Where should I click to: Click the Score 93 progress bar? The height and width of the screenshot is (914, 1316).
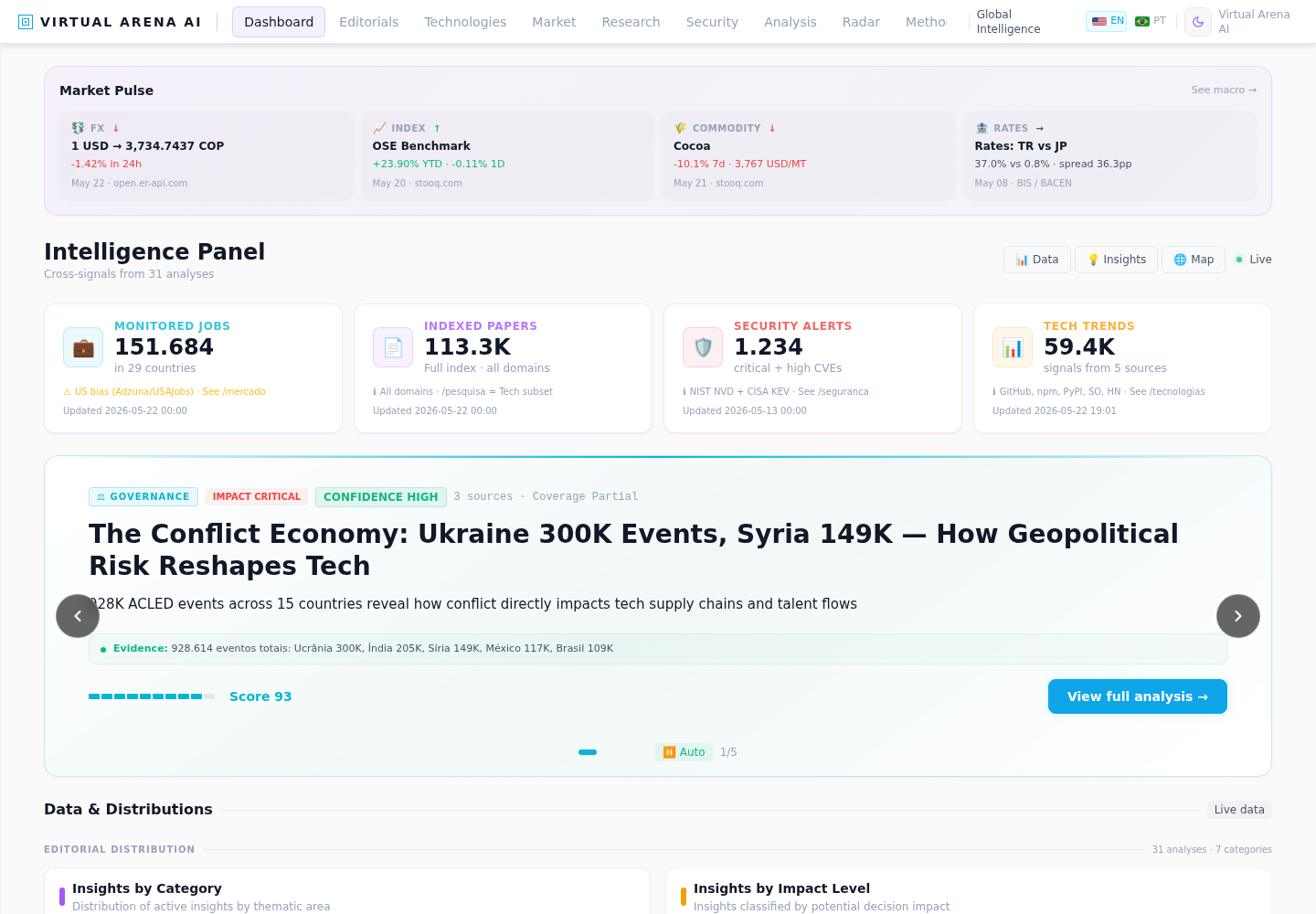point(152,696)
